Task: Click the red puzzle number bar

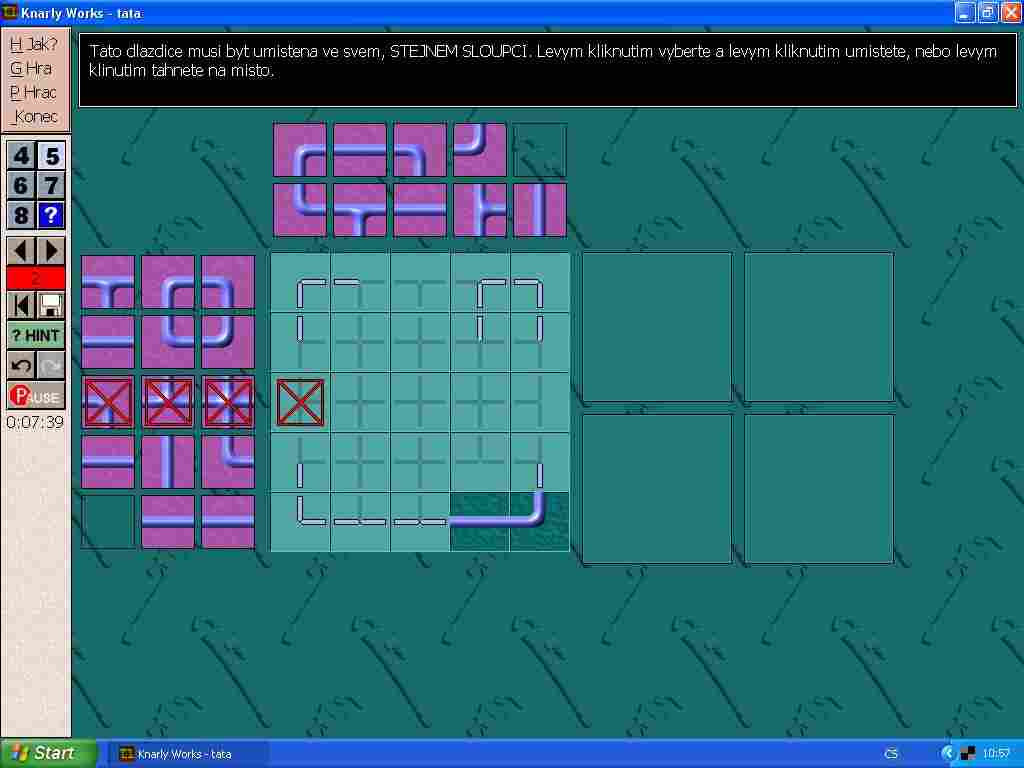Action: pyautogui.click(x=36, y=278)
